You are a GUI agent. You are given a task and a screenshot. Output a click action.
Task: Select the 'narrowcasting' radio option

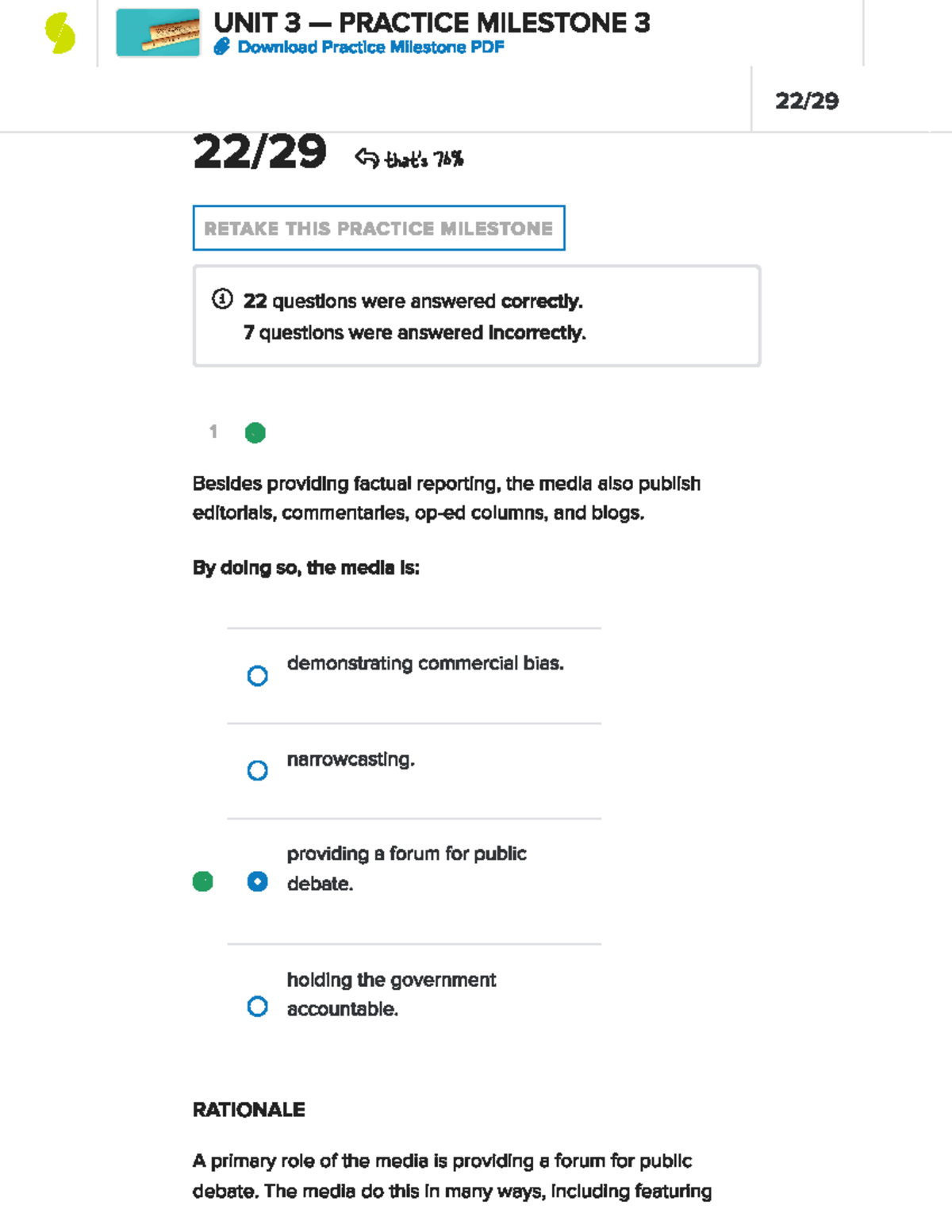pyautogui.click(x=257, y=770)
